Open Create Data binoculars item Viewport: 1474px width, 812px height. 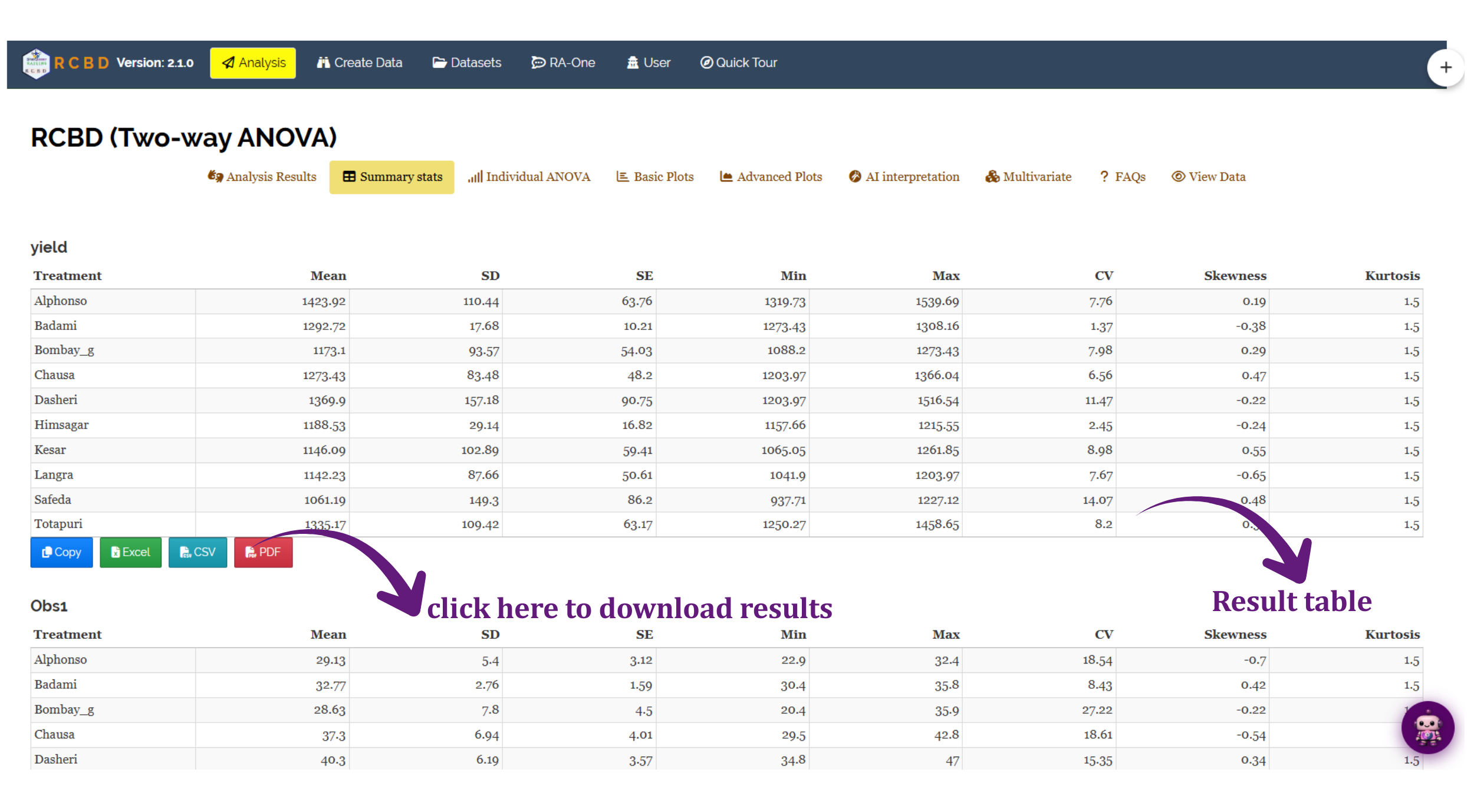point(359,62)
